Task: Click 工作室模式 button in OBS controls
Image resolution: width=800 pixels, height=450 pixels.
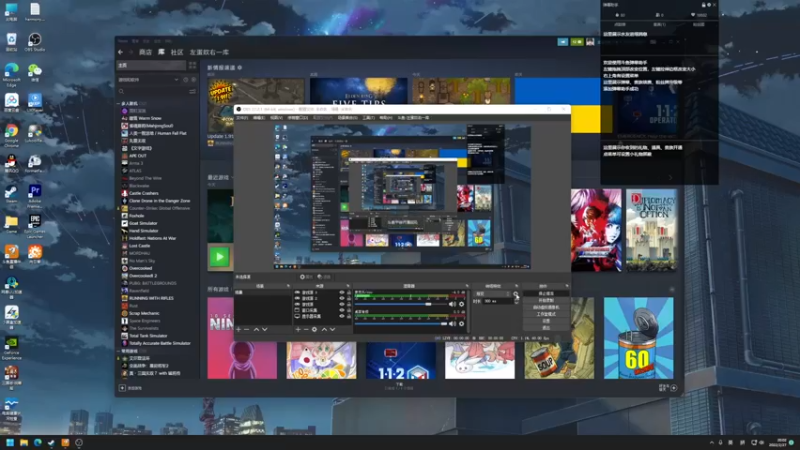Action: [x=546, y=314]
